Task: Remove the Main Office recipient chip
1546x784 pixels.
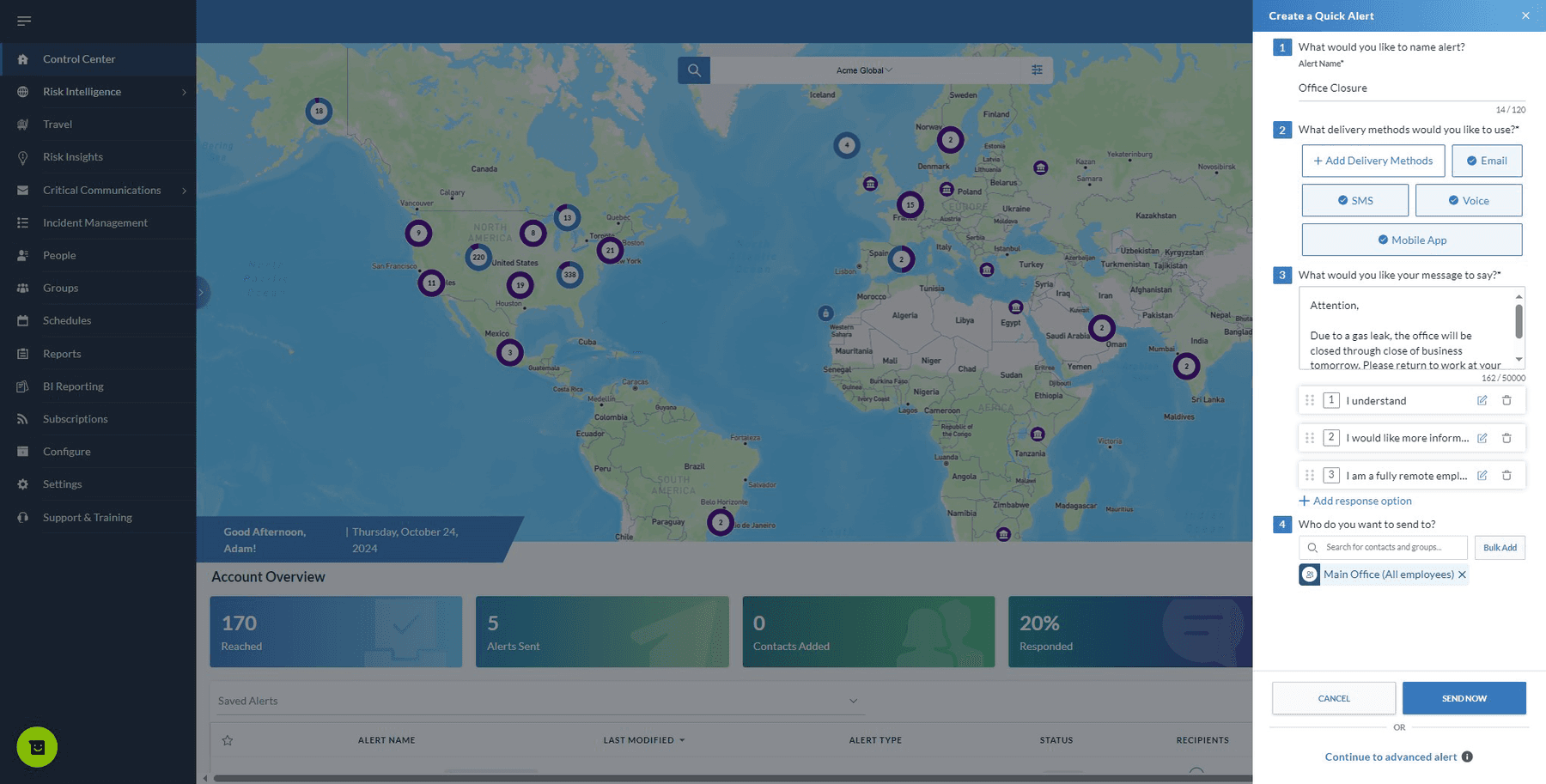Action: [x=1462, y=574]
